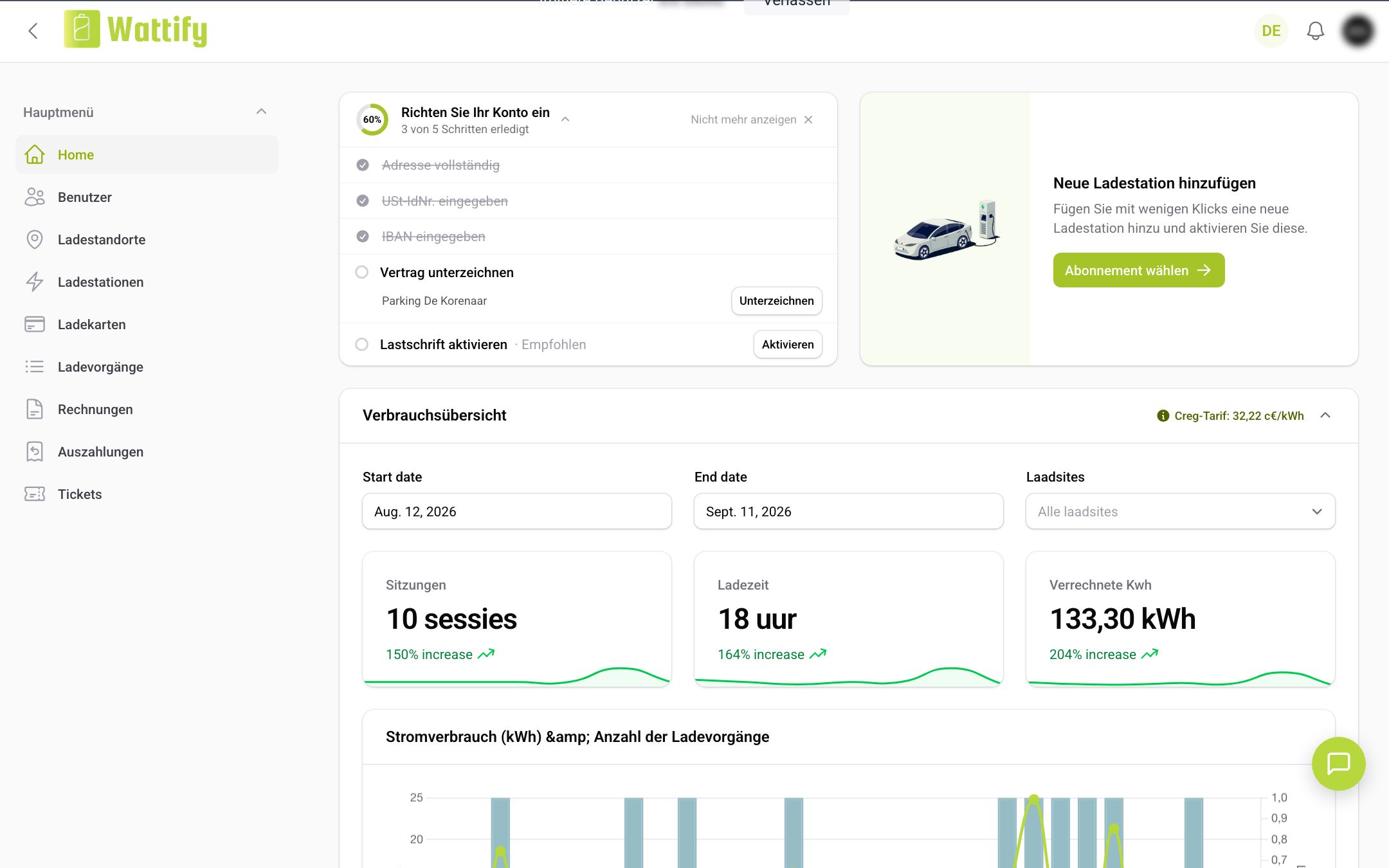Open the Alle laadsites dropdown
The image size is (1389, 868).
(x=1180, y=511)
